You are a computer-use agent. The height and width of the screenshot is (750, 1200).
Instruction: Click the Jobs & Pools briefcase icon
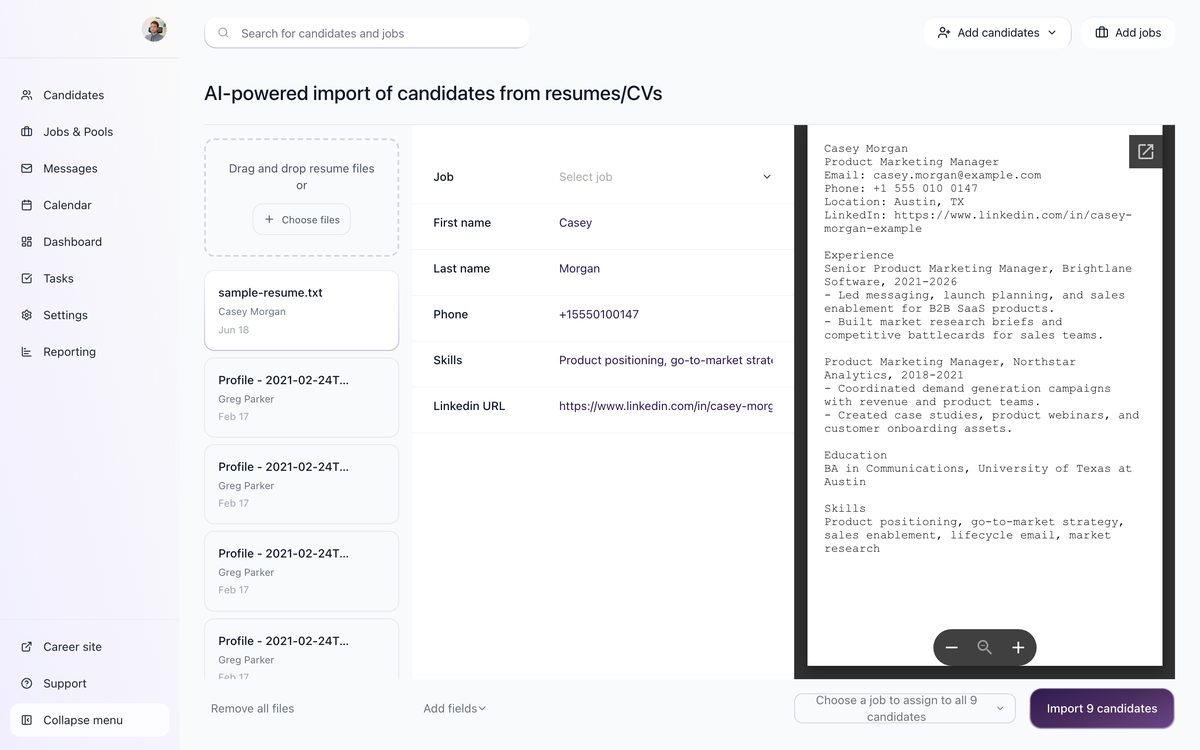(x=27, y=132)
